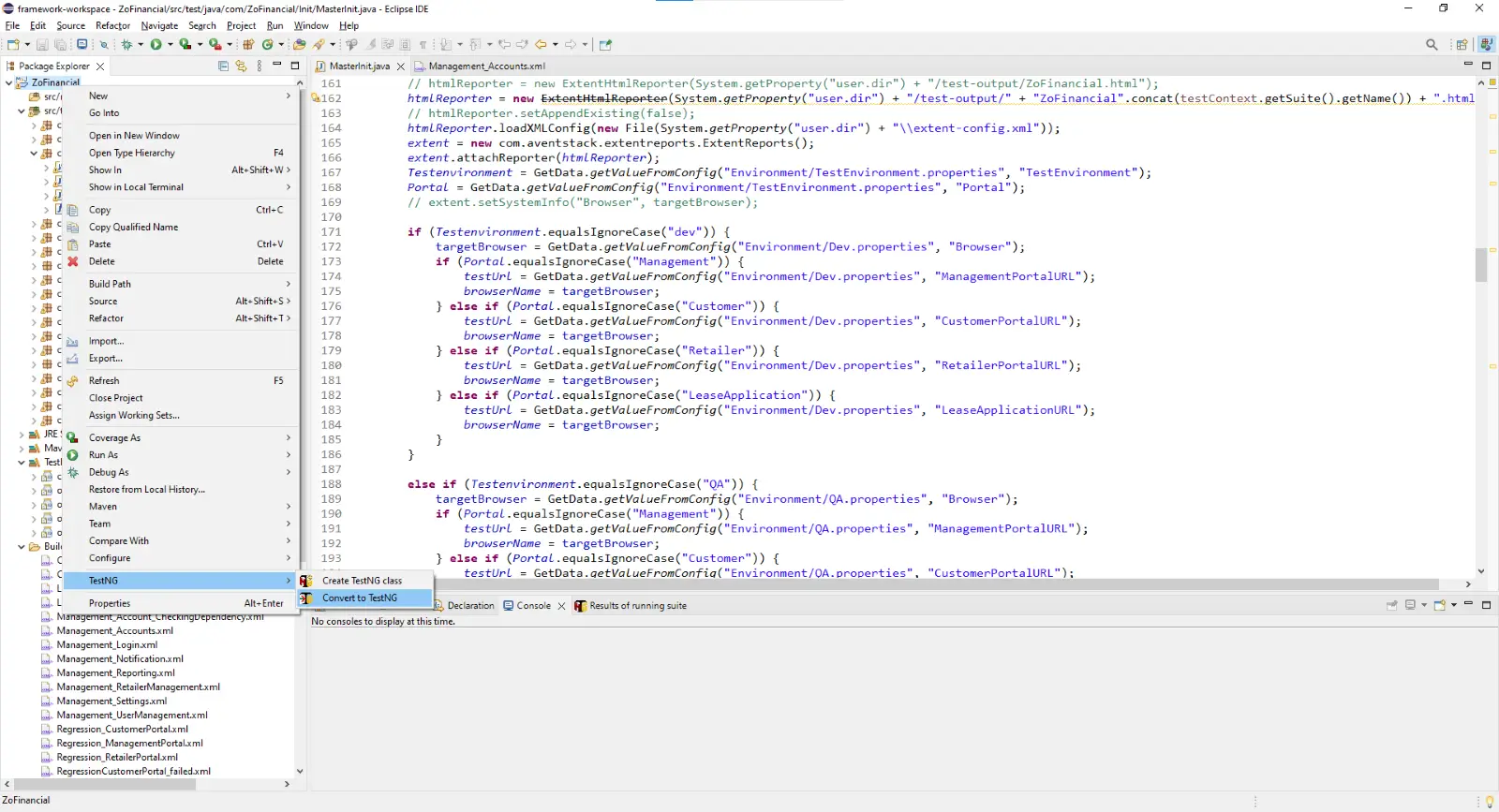The width and height of the screenshot is (1499, 812).
Task: Open the New File dropdown arrow
Action: point(26,44)
